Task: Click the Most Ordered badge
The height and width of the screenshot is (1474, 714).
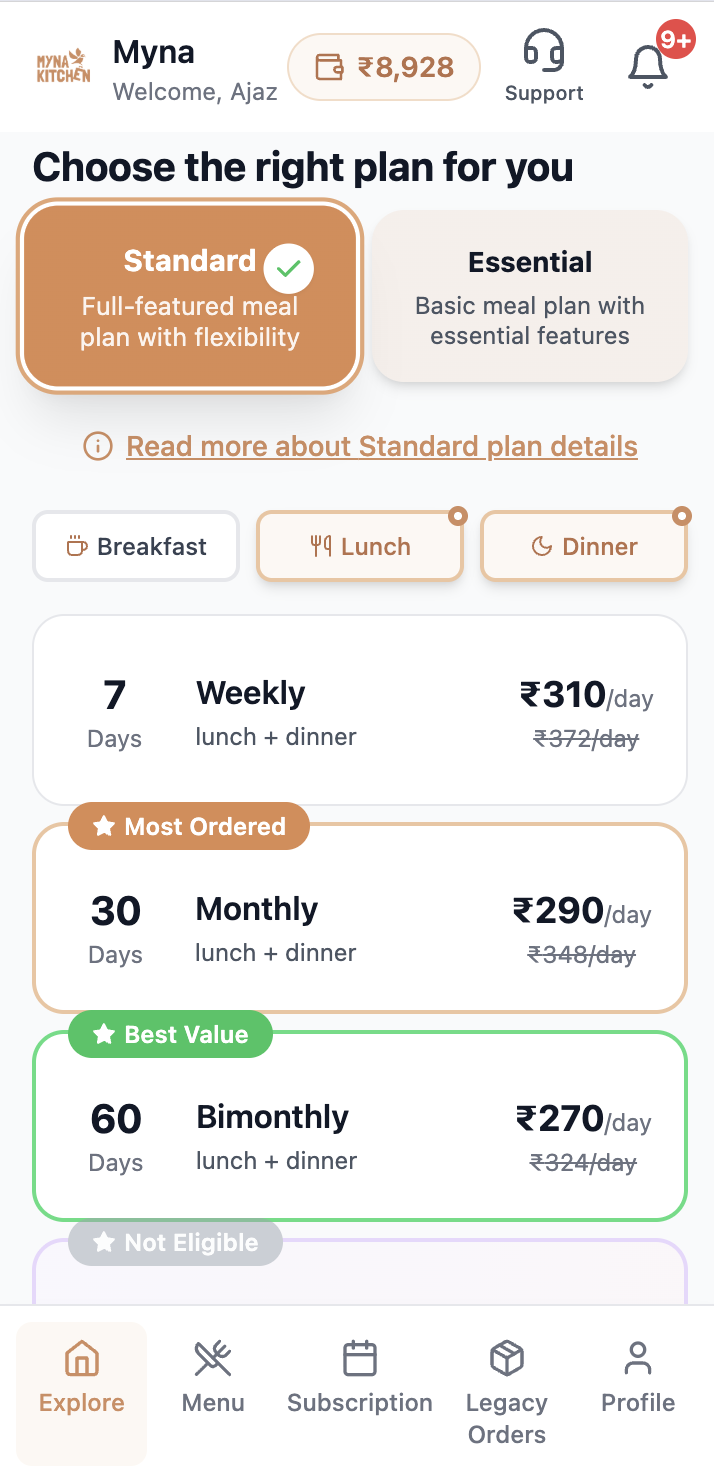Action: (188, 826)
